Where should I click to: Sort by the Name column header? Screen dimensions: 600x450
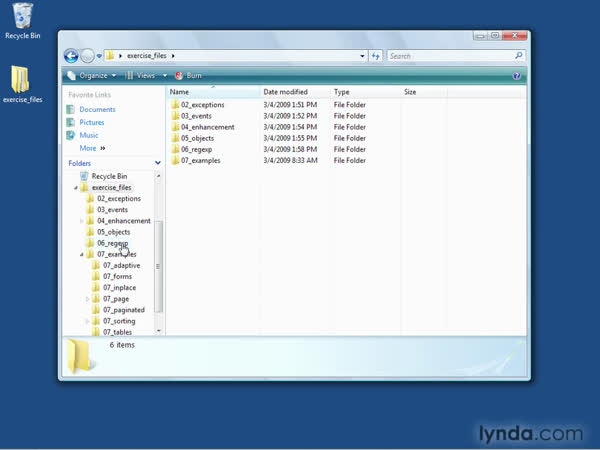[180, 92]
